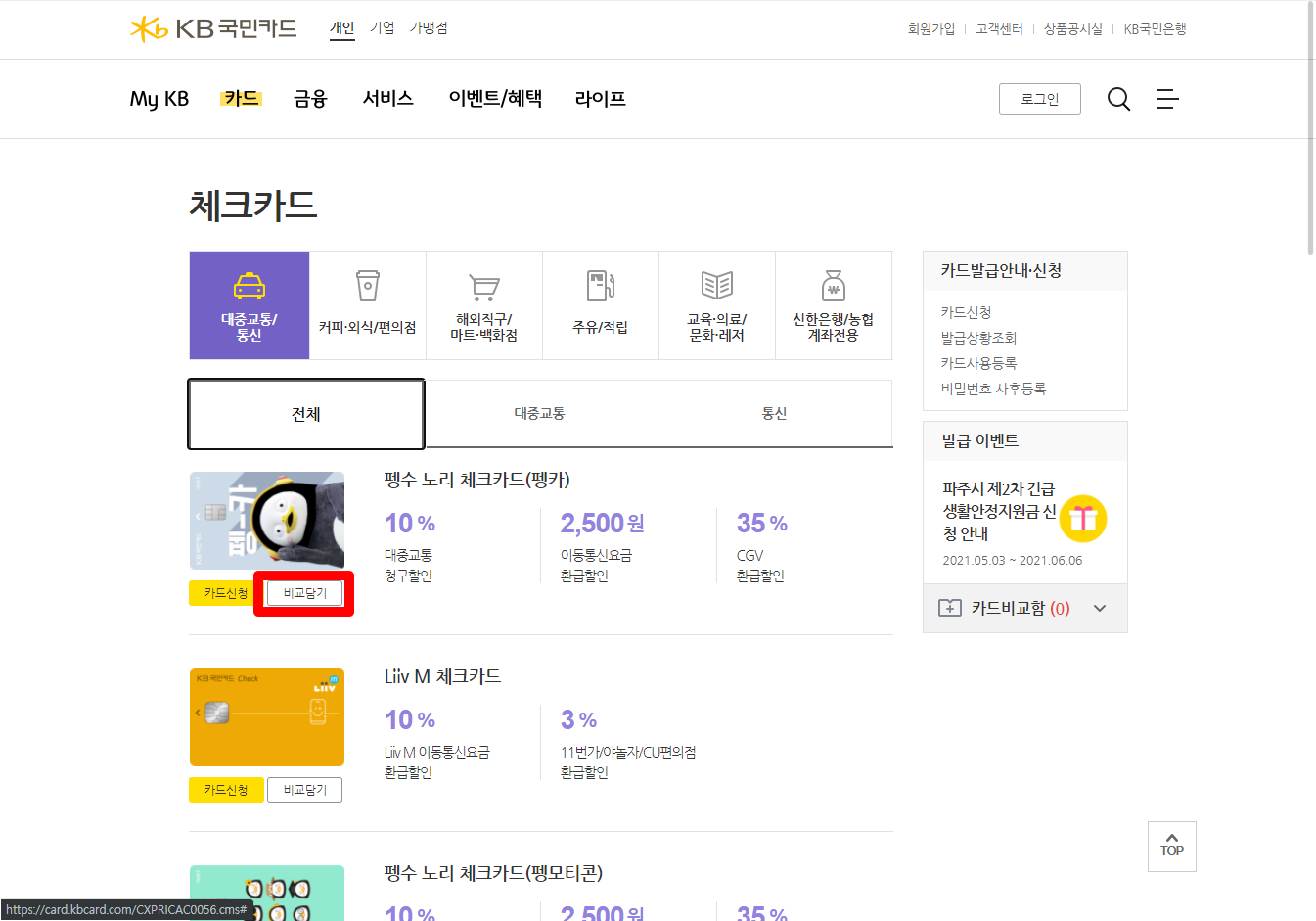Switch to the 전체 tab

pos(306,414)
